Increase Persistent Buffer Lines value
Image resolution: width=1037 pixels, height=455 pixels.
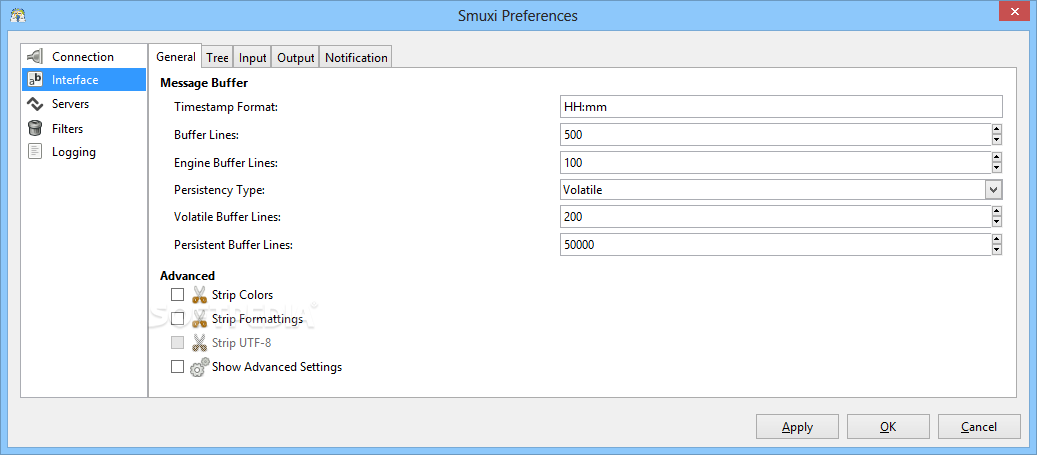coord(997,239)
